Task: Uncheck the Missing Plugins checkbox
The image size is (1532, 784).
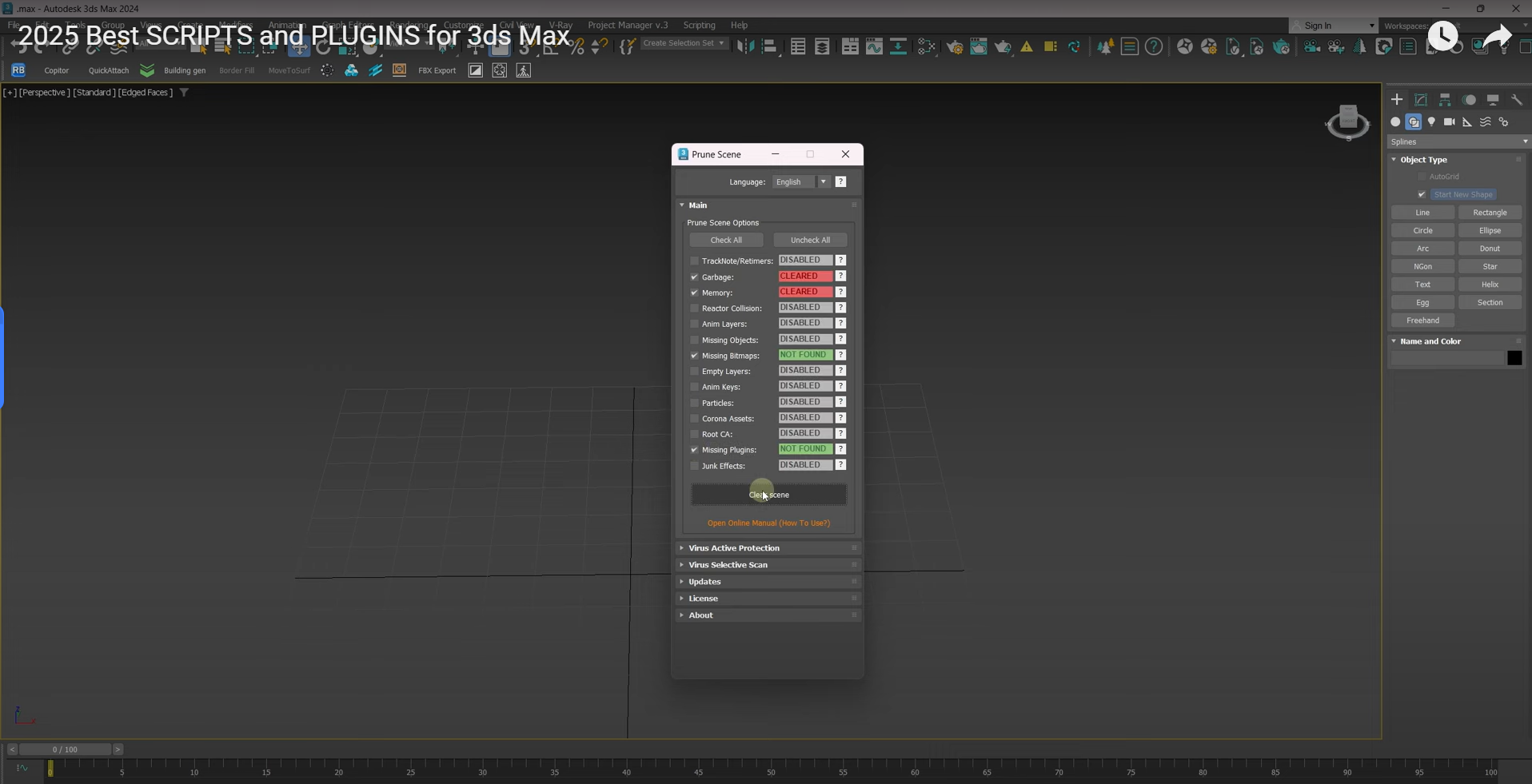Action: tap(694, 450)
